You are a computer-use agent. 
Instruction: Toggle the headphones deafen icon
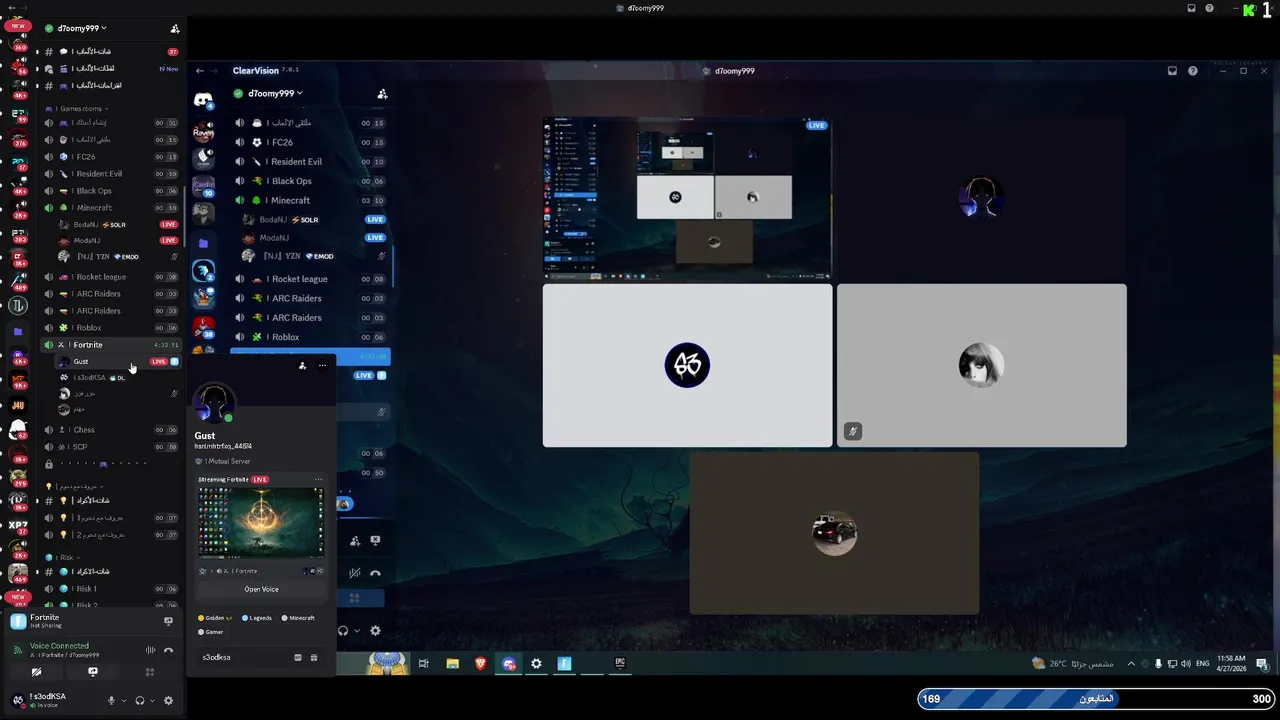pos(140,701)
